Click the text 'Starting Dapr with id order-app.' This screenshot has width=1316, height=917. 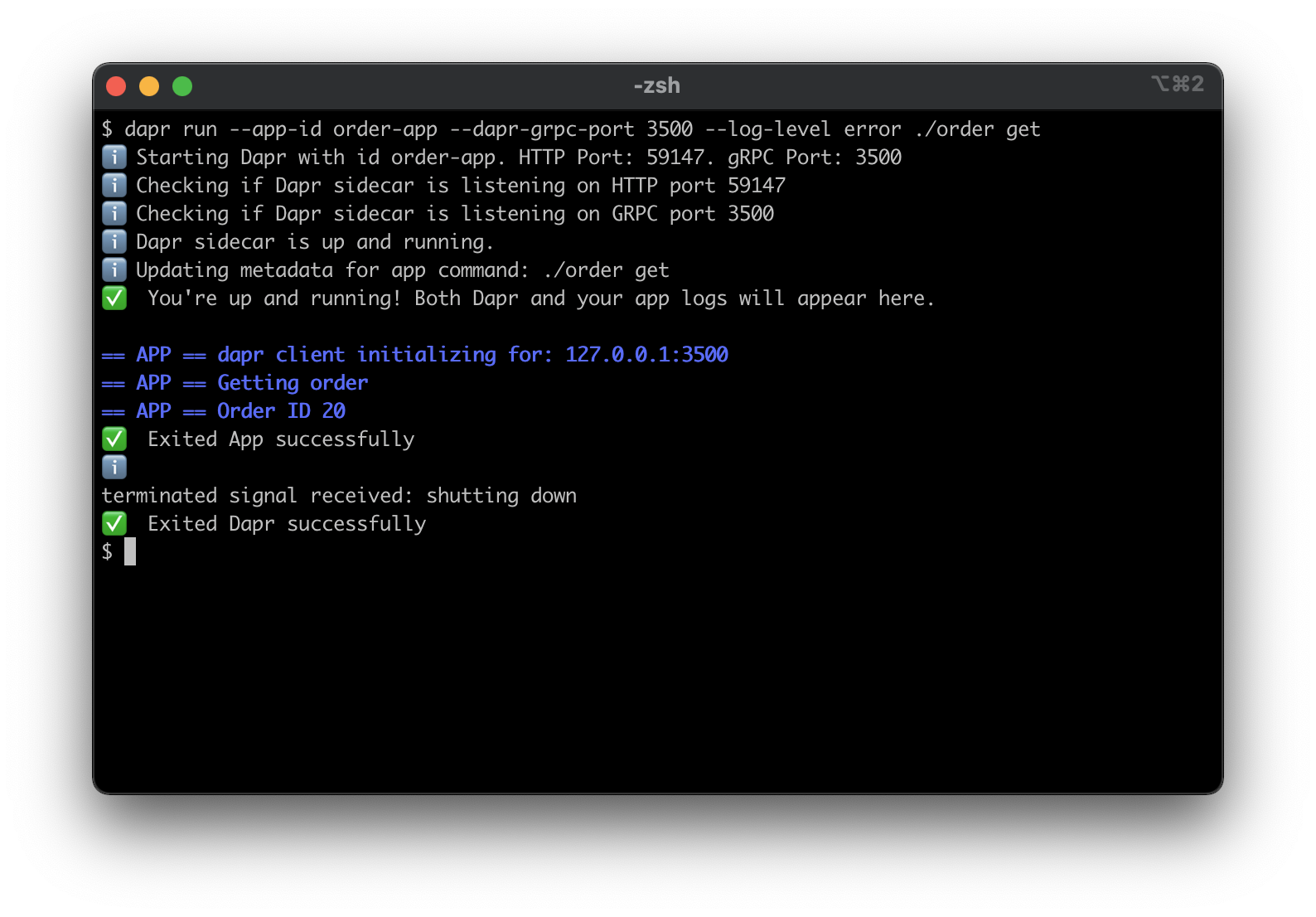pyautogui.click(x=321, y=158)
